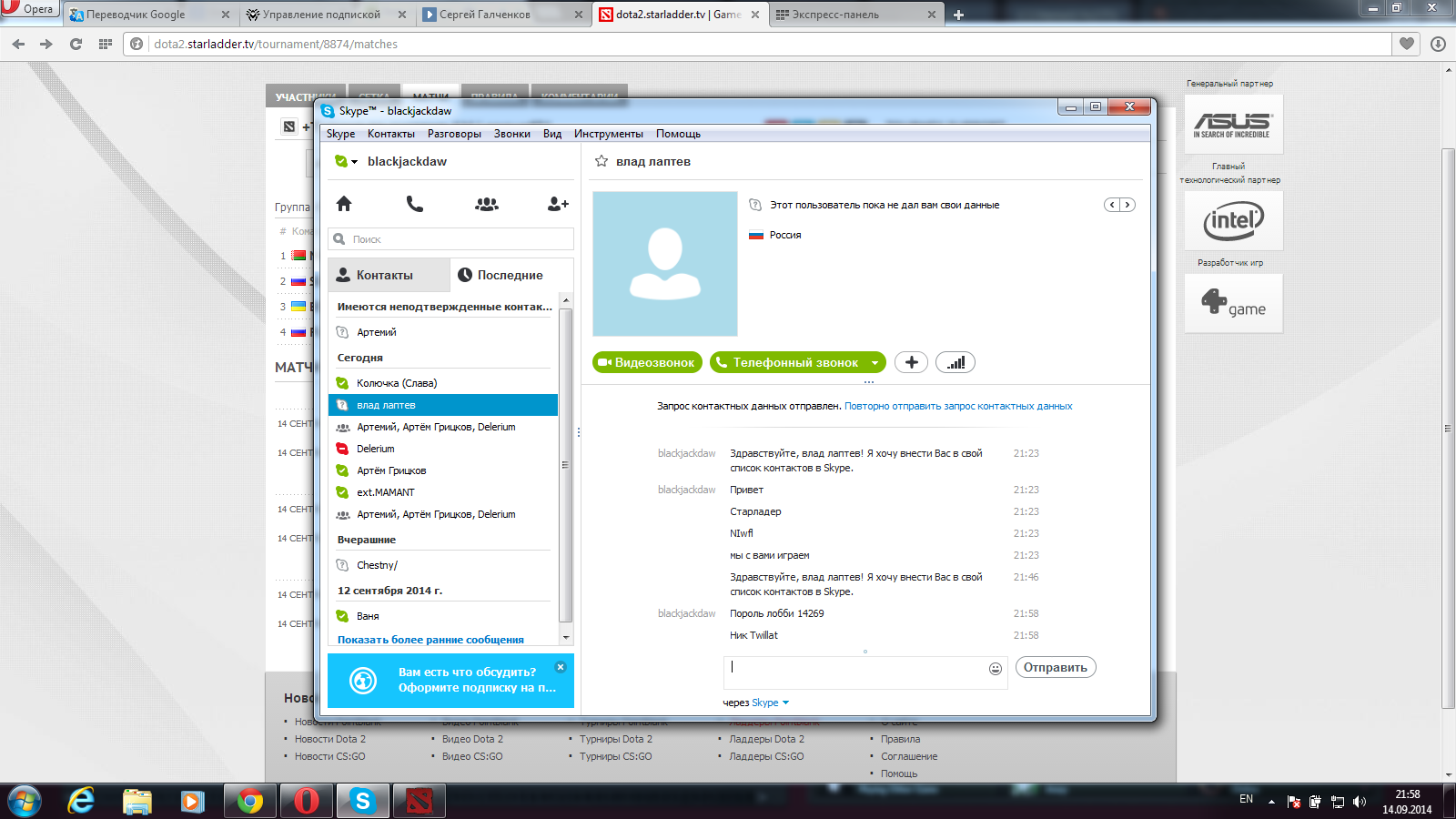
Task: Click the add contact icon
Action: pyautogui.click(x=558, y=204)
